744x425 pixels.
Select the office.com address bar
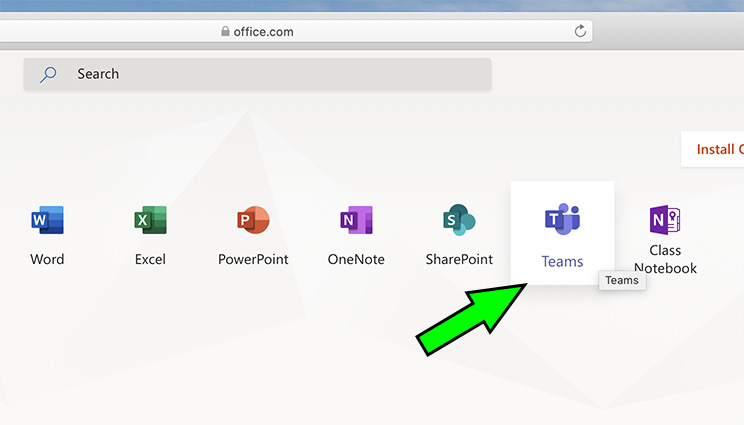[296, 31]
